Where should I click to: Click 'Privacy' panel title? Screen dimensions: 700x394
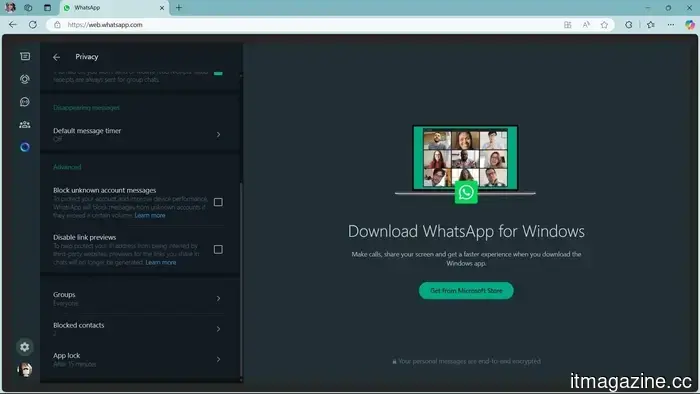coord(87,57)
